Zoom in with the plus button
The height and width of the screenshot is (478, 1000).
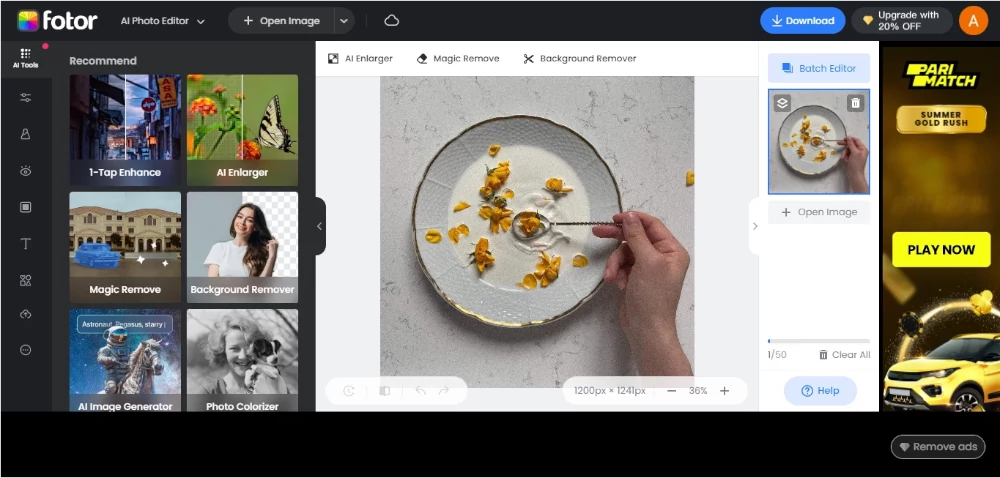point(725,391)
